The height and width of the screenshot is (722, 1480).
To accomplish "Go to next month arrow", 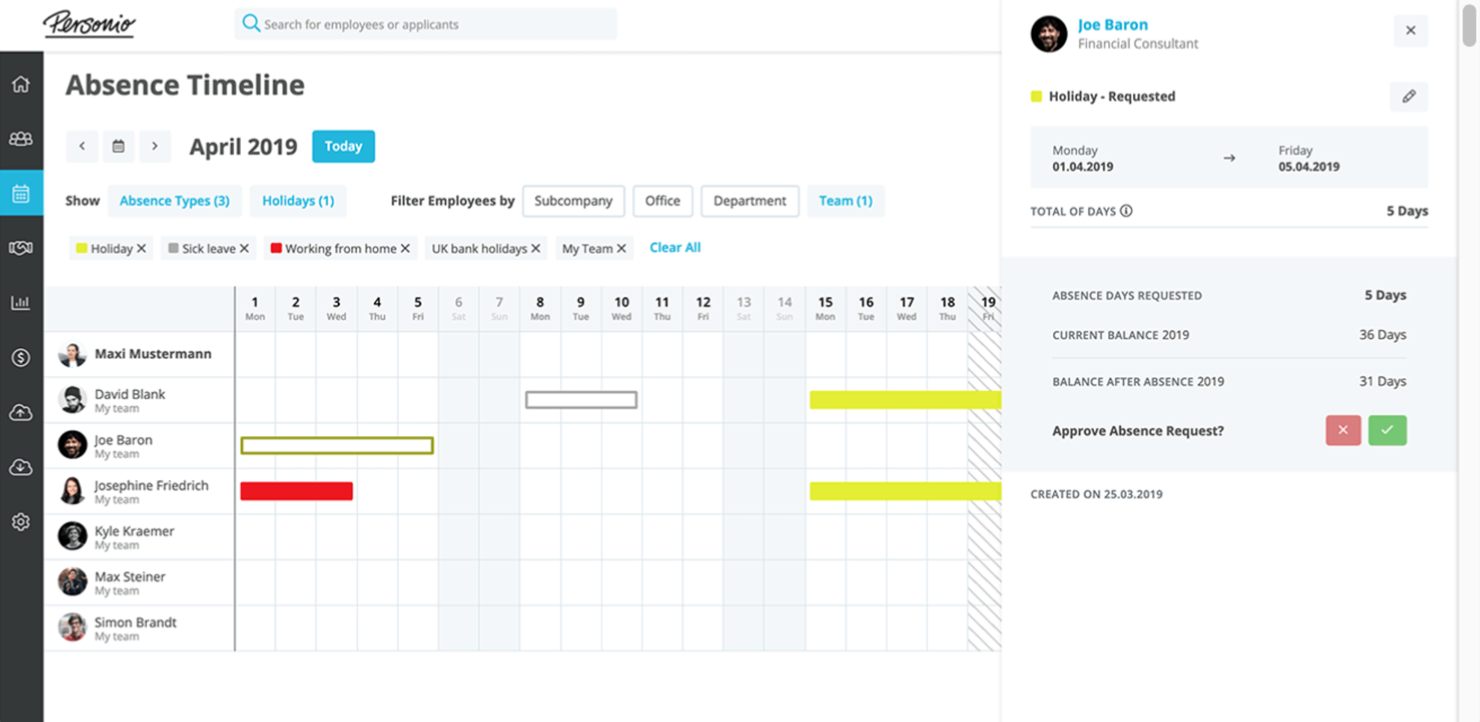I will tap(155, 147).
